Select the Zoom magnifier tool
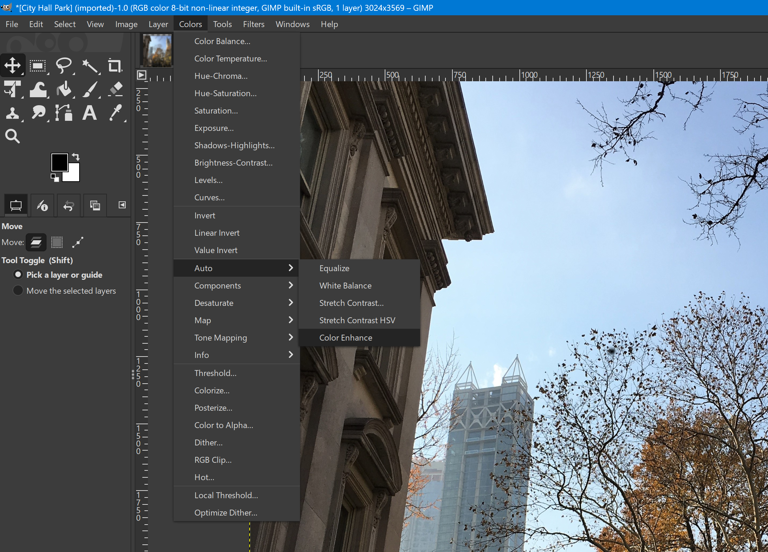 12,136
